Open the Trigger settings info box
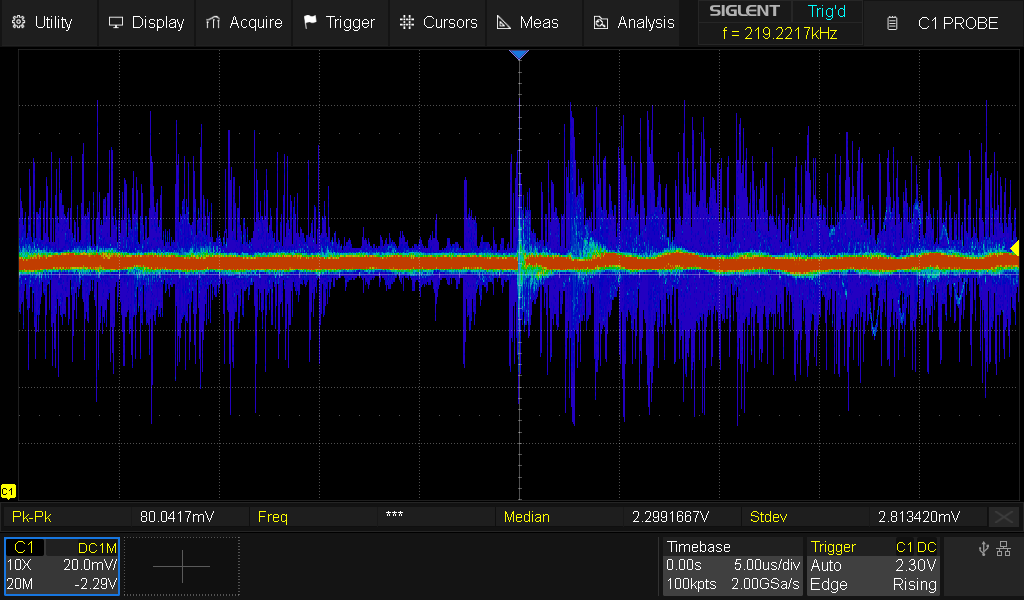Screen dimensions: 1024x600 click(x=874, y=566)
